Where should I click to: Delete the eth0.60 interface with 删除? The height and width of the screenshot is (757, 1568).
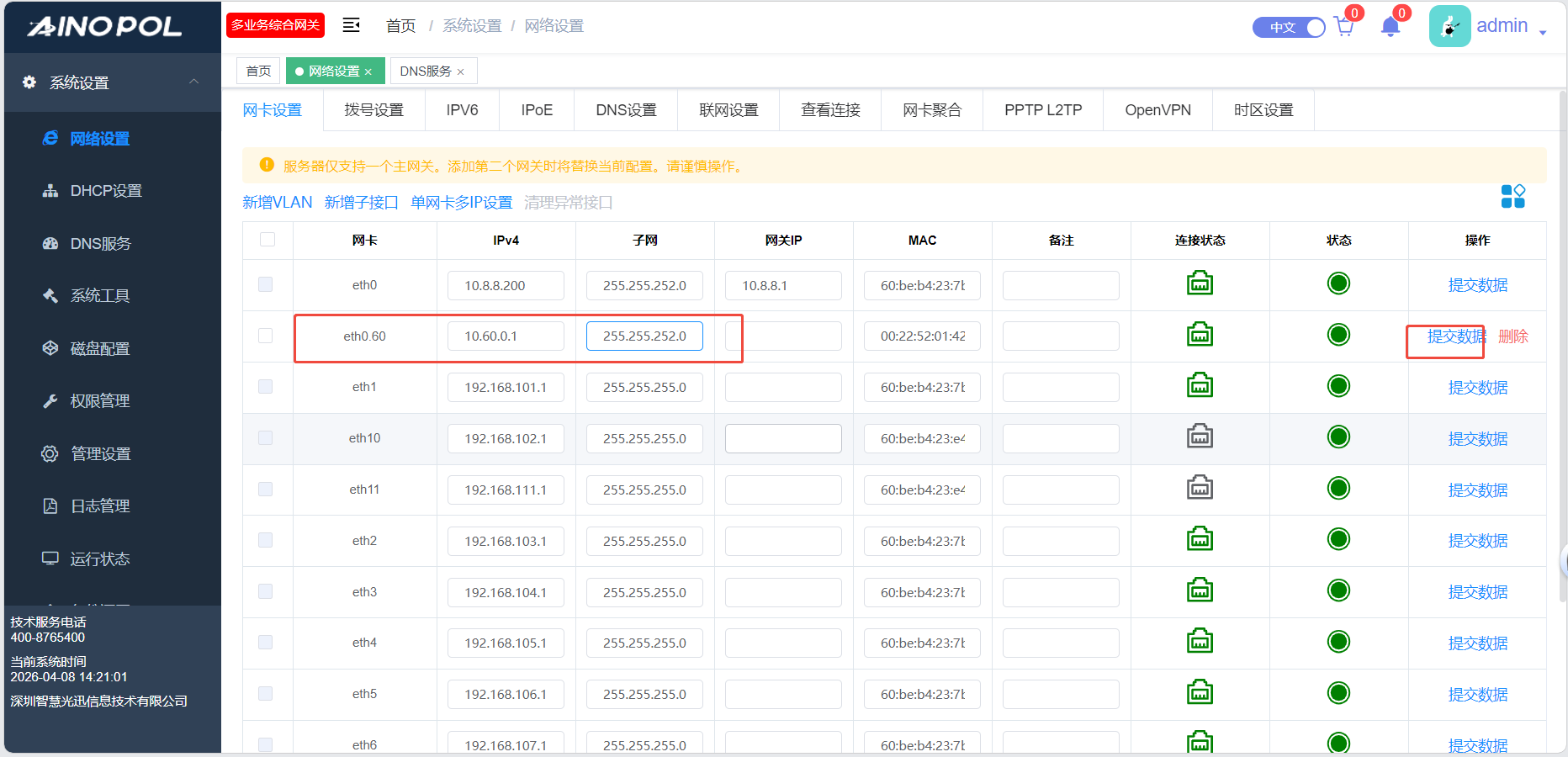[1512, 336]
